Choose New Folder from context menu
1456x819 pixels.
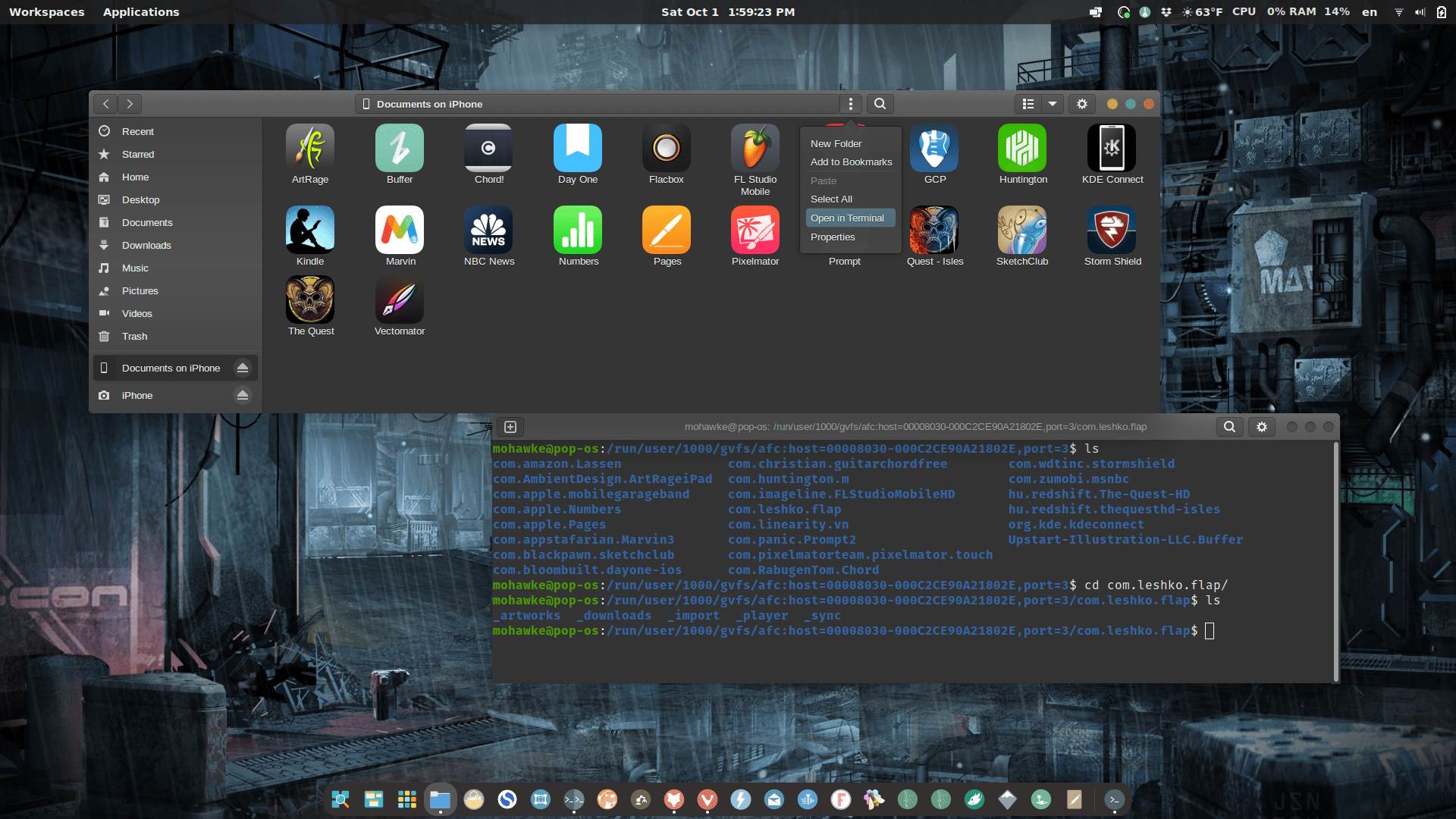pyautogui.click(x=836, y=143)
